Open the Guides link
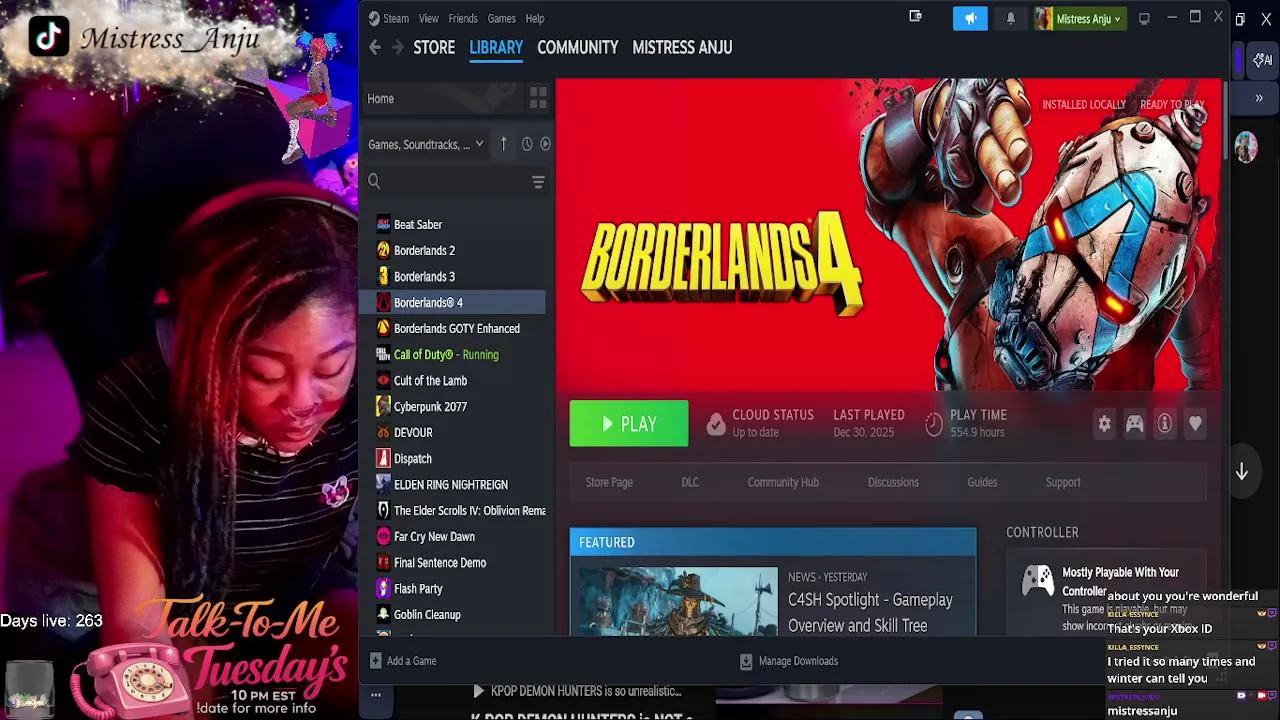This screenshot has width=1280, height=720. pos(982,482)
